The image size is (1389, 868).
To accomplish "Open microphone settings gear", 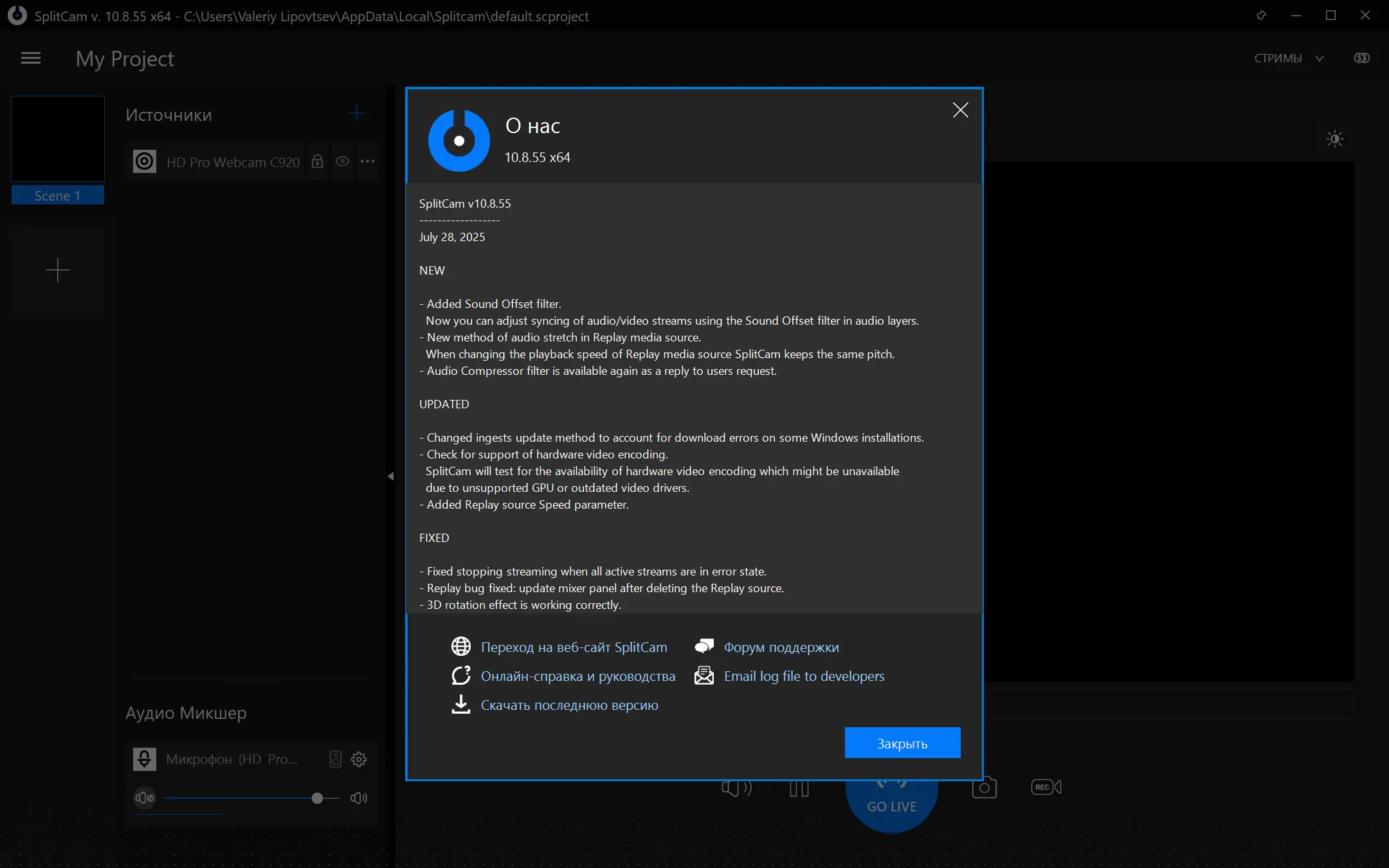I will click(x=359, y=759).
